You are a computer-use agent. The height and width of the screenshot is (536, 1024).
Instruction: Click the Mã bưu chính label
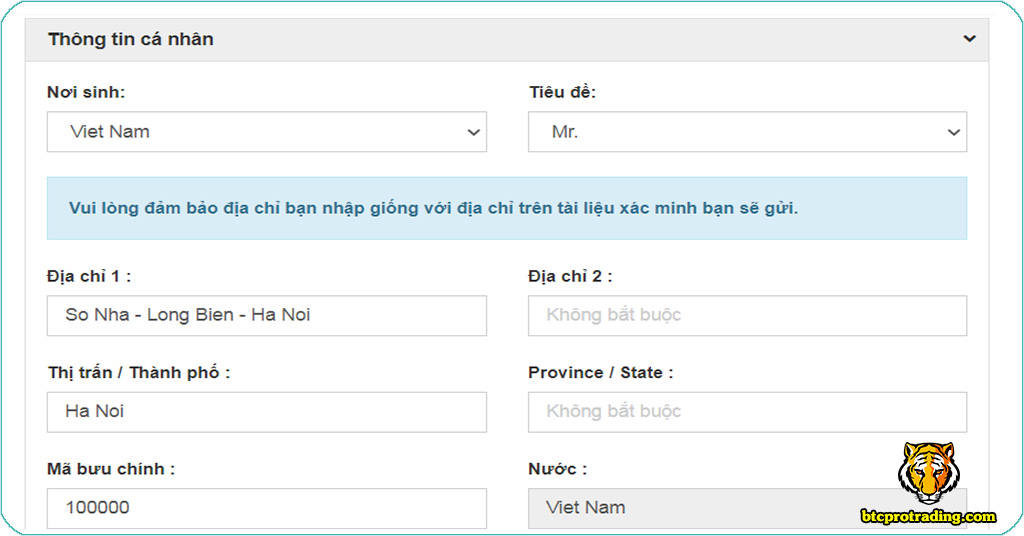tap(110, 469)
